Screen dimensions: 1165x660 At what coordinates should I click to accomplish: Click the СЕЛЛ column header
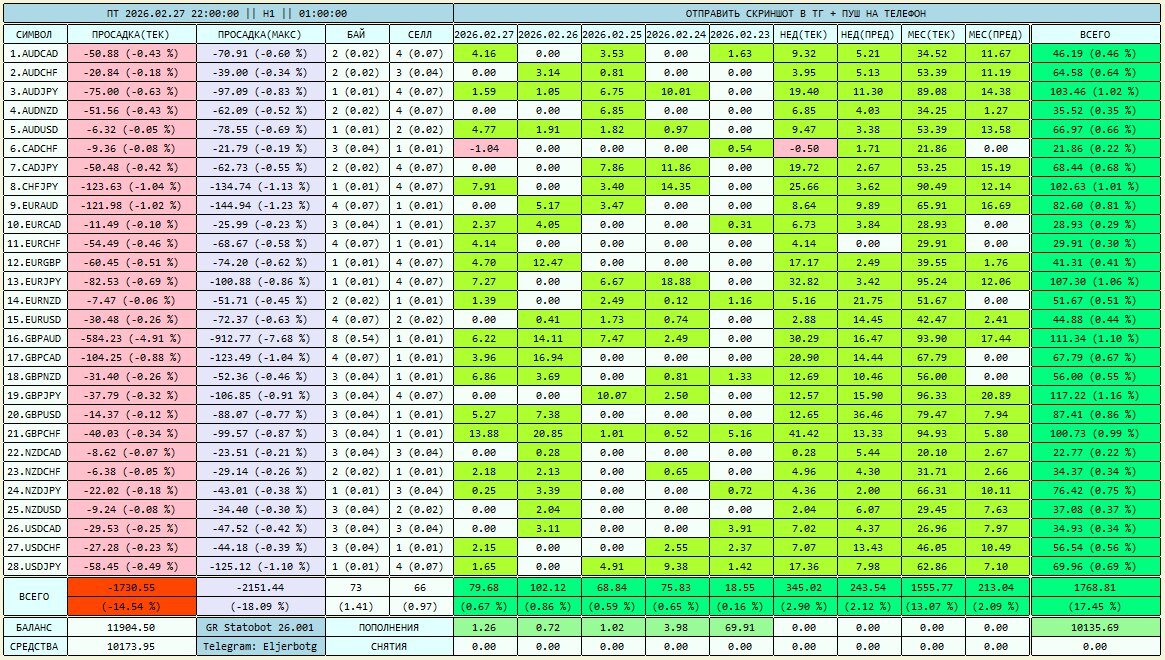[421, 34]
